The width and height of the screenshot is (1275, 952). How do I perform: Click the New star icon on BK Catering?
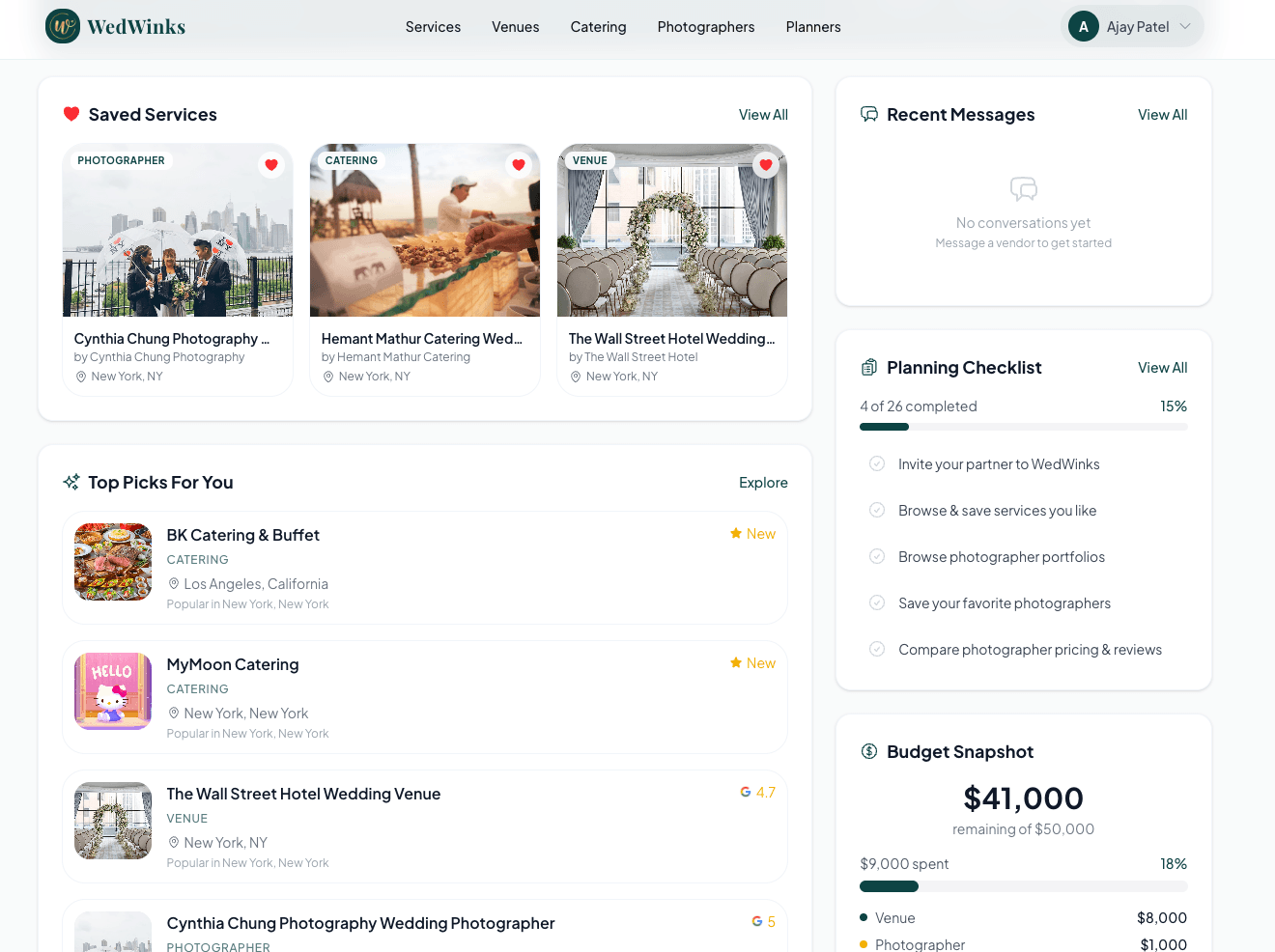pyautogui.click(x=736, y=534)
